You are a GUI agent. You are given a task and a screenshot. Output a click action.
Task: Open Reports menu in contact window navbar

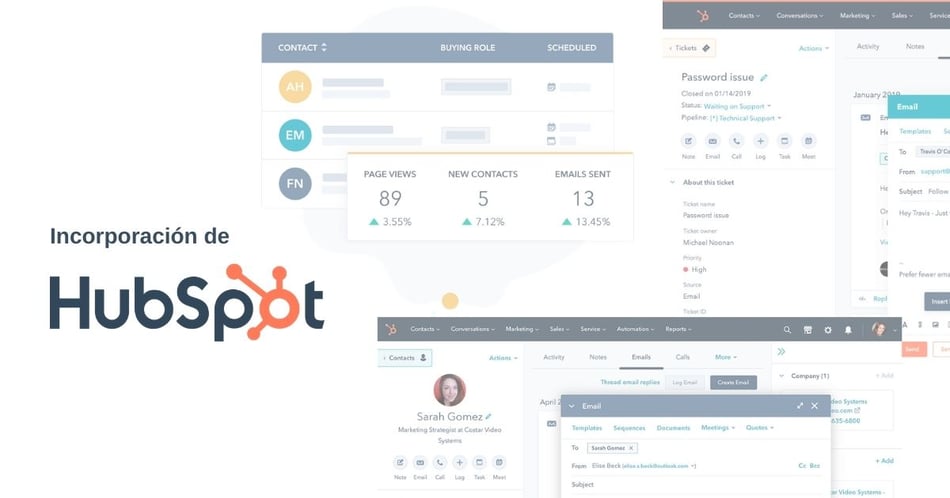coord(679,329)
